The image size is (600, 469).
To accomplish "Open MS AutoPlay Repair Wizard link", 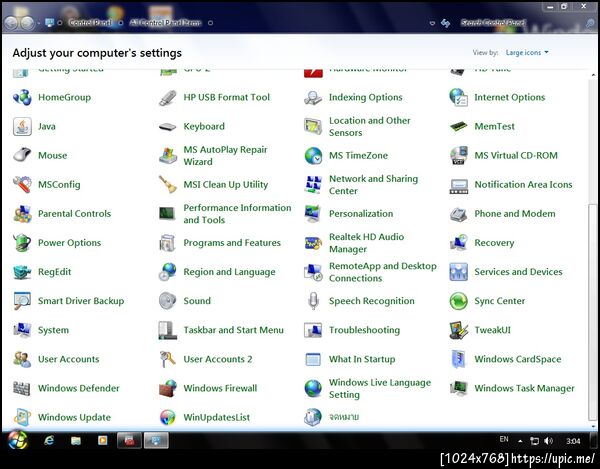I will pyautogui.click(x=225, y=156).
